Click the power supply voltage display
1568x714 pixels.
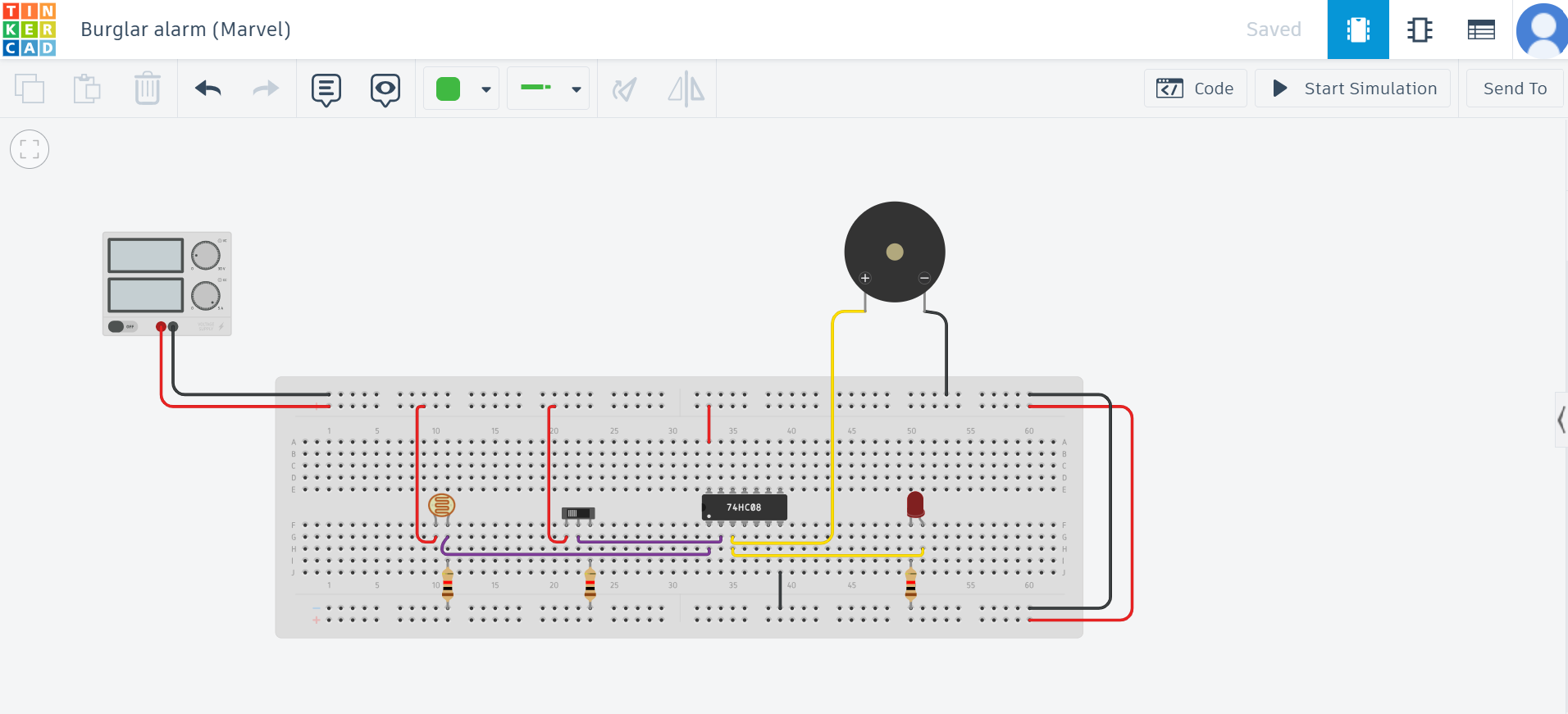click(146, 256)
